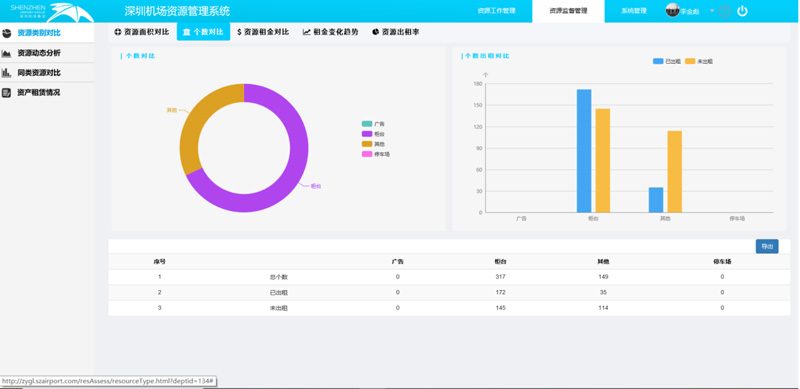Screen dimensions: 800x389
Task: Toggle the 已出租 legend series
Action: click(667, 61)
